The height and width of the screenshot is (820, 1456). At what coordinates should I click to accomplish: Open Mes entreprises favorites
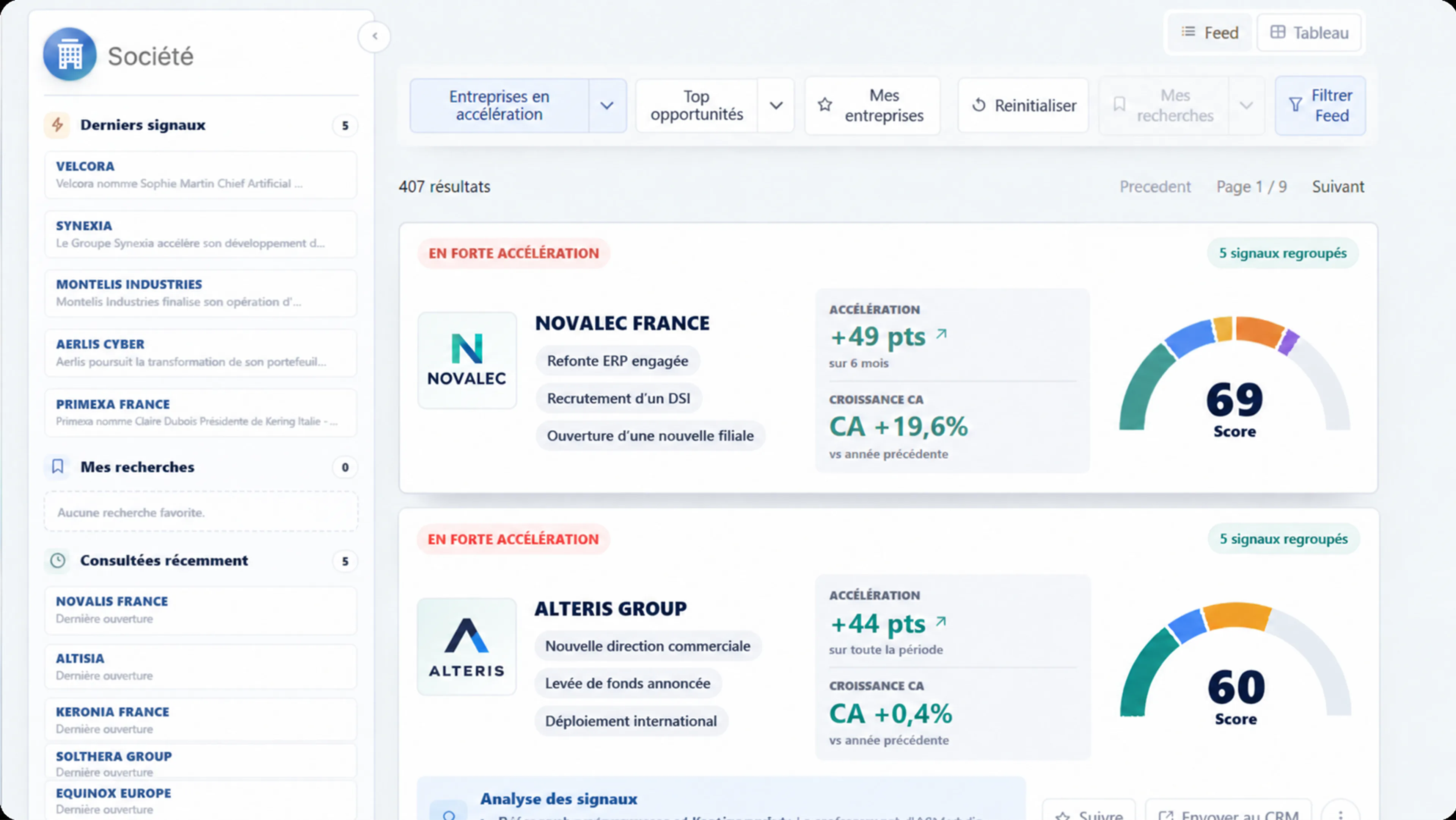coord(872,106)
